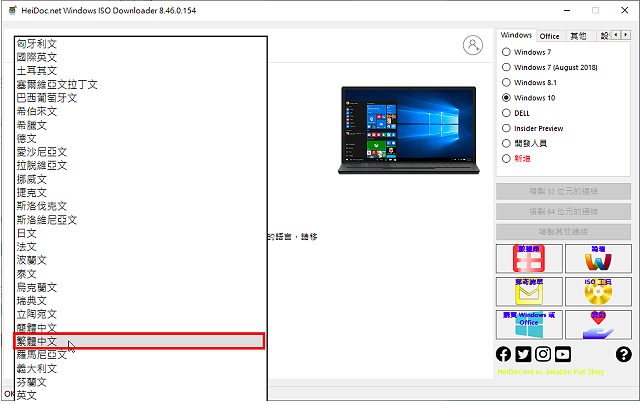643x405 pixels.
Task: Open the question mark help icon
Action: (623, 354)
